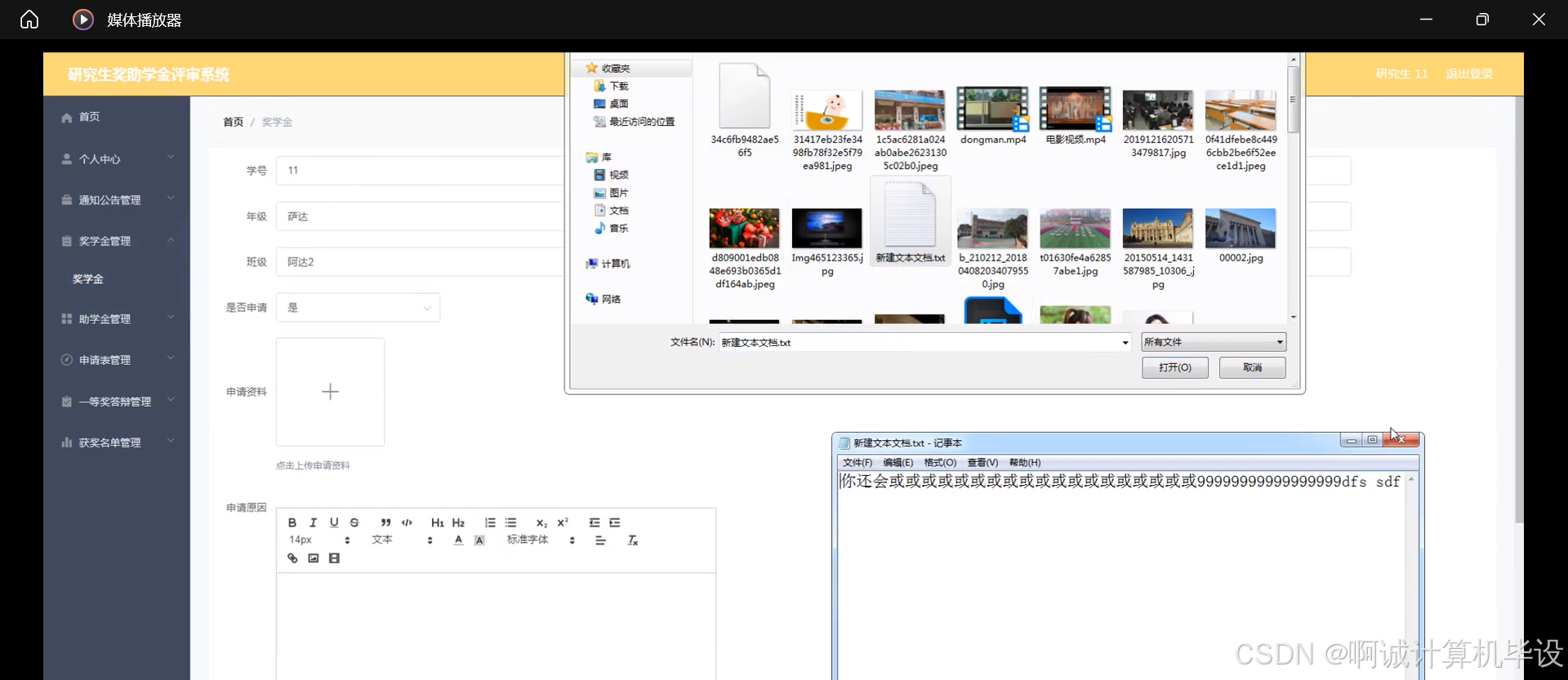Screen dimensions: 1568x680
Task: Expand 助学金管理 in the sidebar
Action: pyautogui.click(x=117, y=318)
